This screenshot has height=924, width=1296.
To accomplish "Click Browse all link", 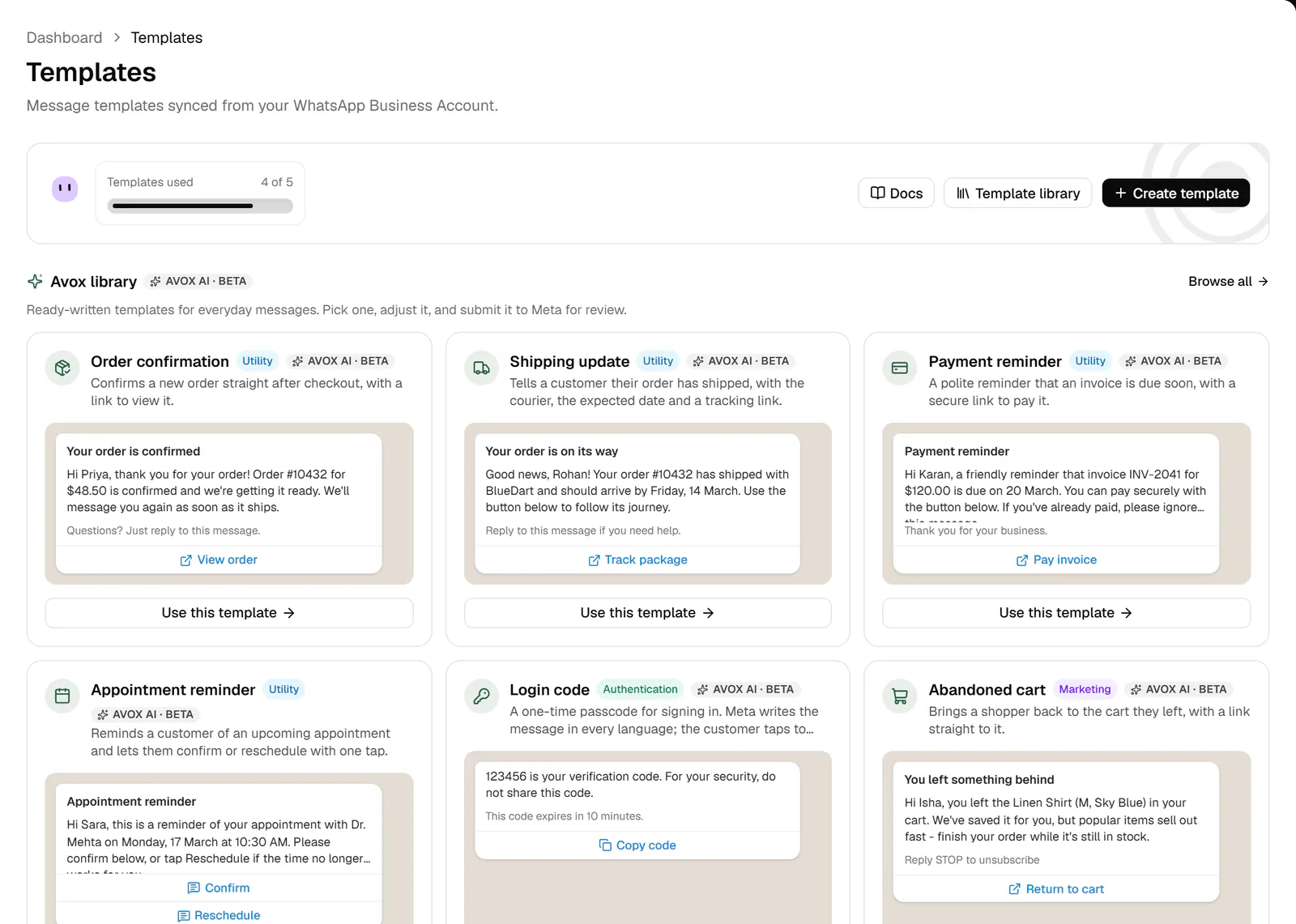I will click(x=1228, y=281).
